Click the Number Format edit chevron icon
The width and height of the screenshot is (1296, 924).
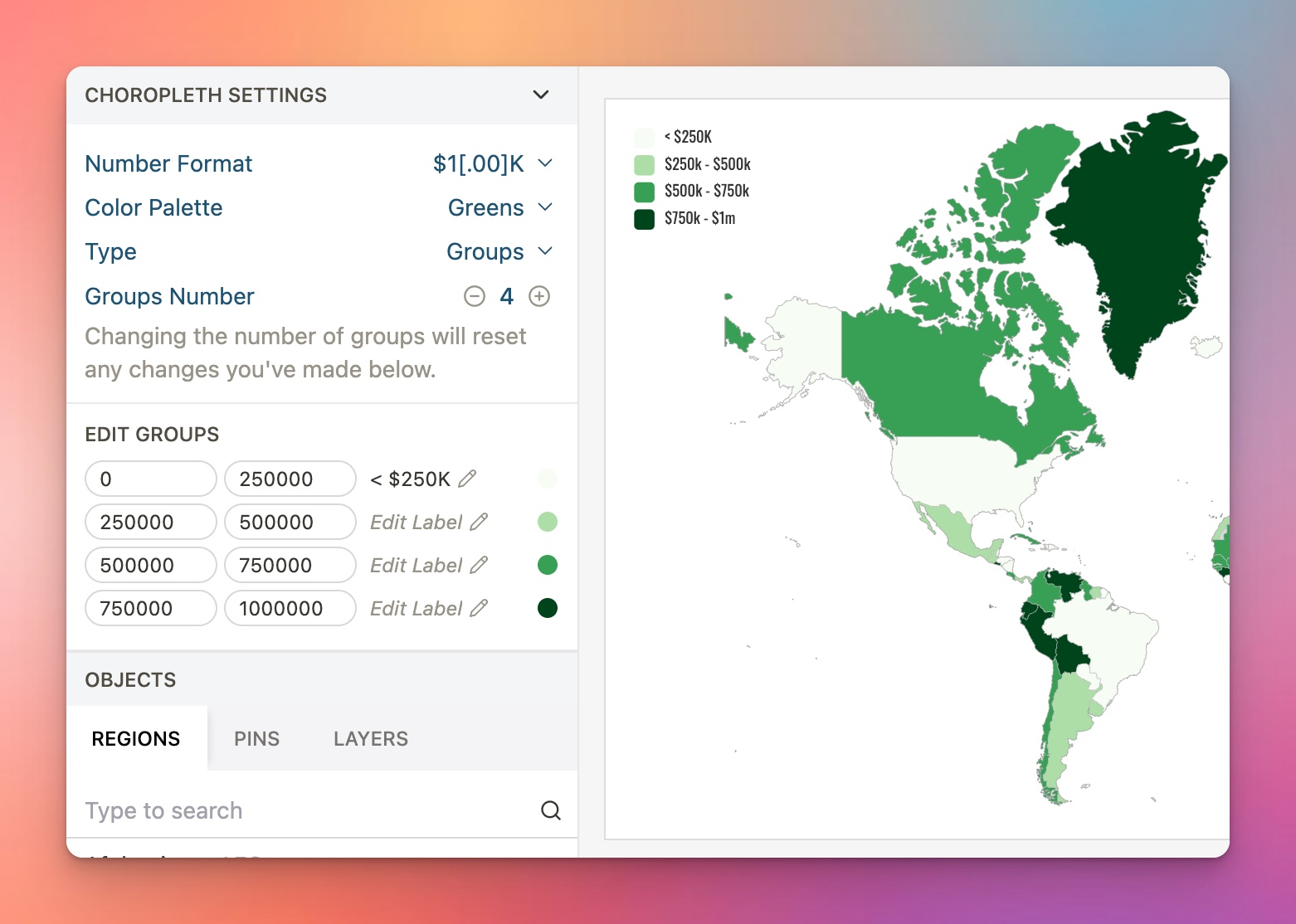point(545,163)
